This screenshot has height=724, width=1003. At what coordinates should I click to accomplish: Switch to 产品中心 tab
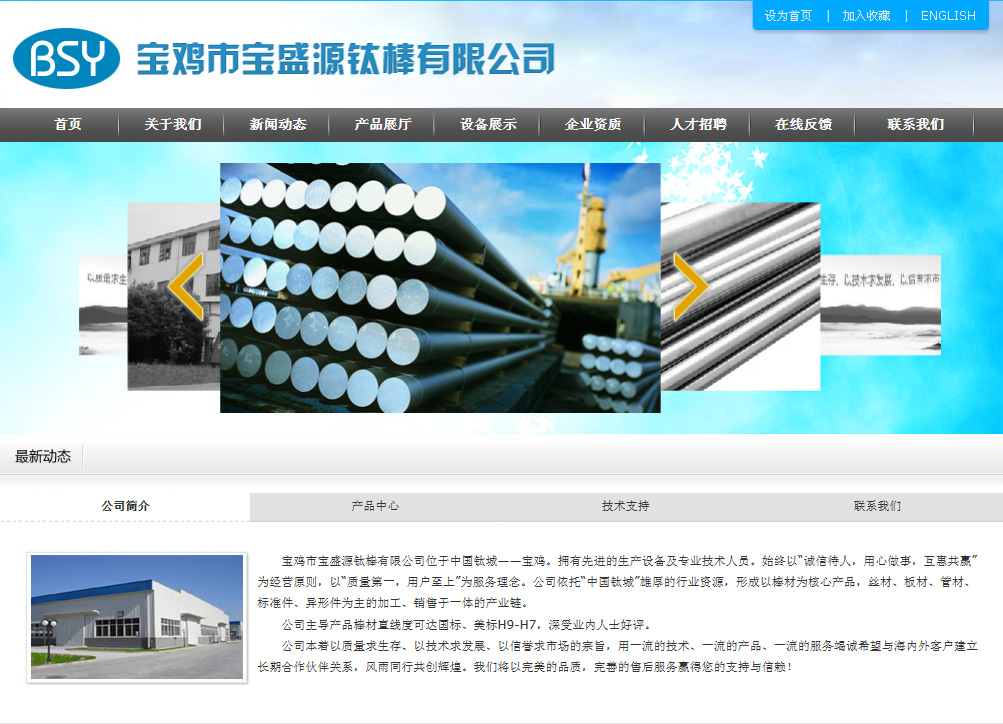coord(375,506)
